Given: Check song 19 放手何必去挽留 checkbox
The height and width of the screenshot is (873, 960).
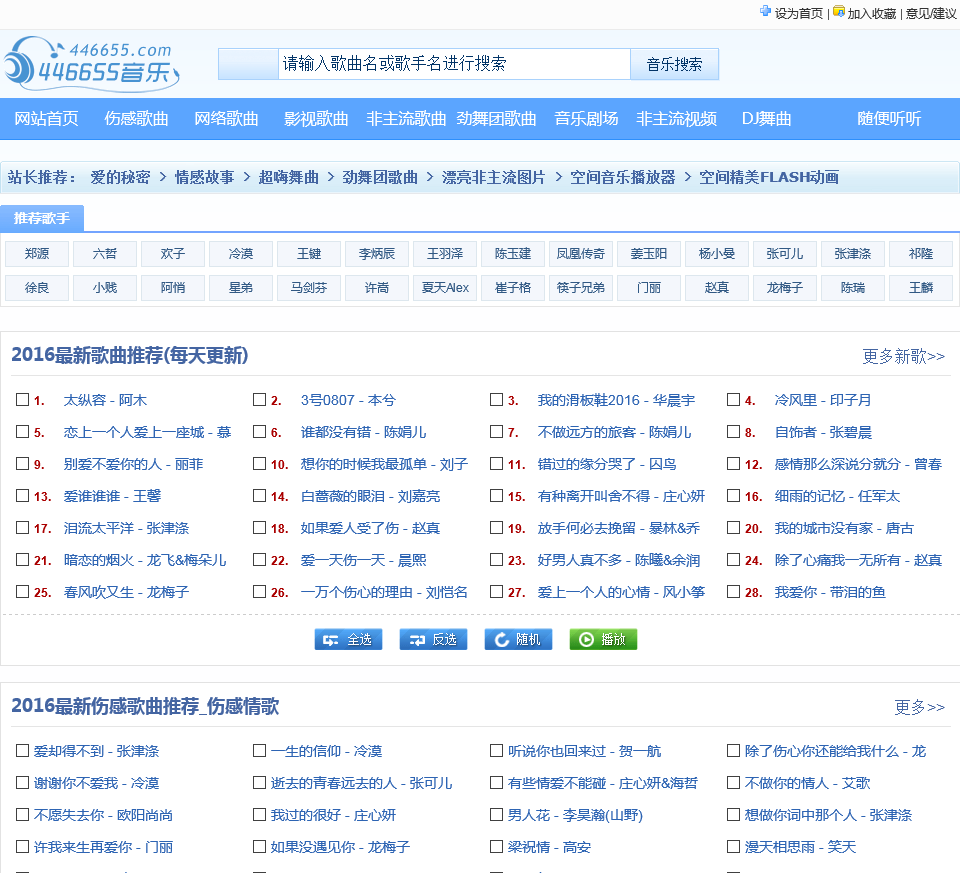Looking at the screenshot, I should click(497, 528).
